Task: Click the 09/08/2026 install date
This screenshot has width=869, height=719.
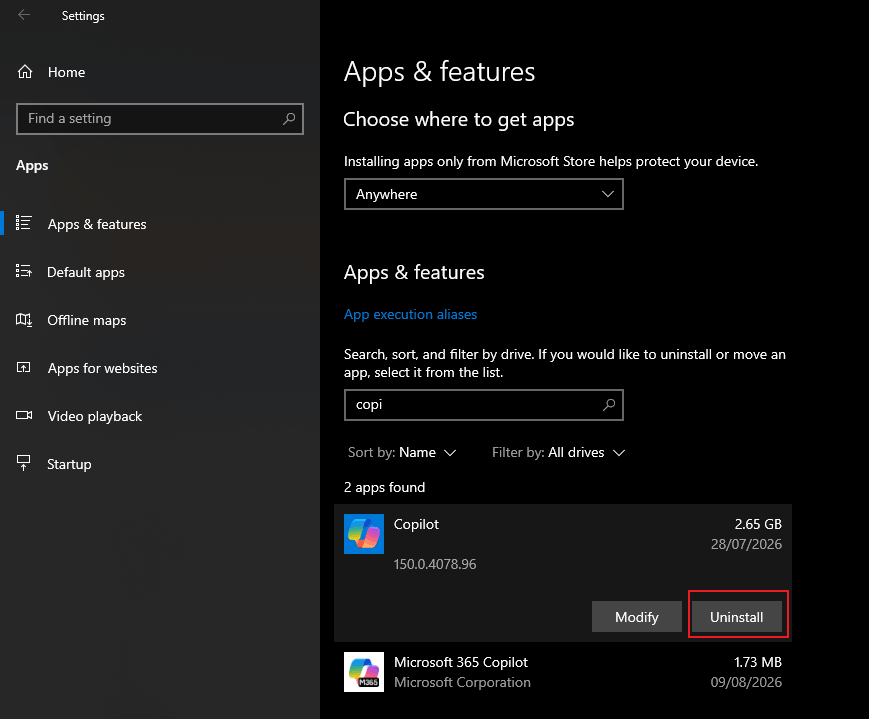Action: (746, 682)
